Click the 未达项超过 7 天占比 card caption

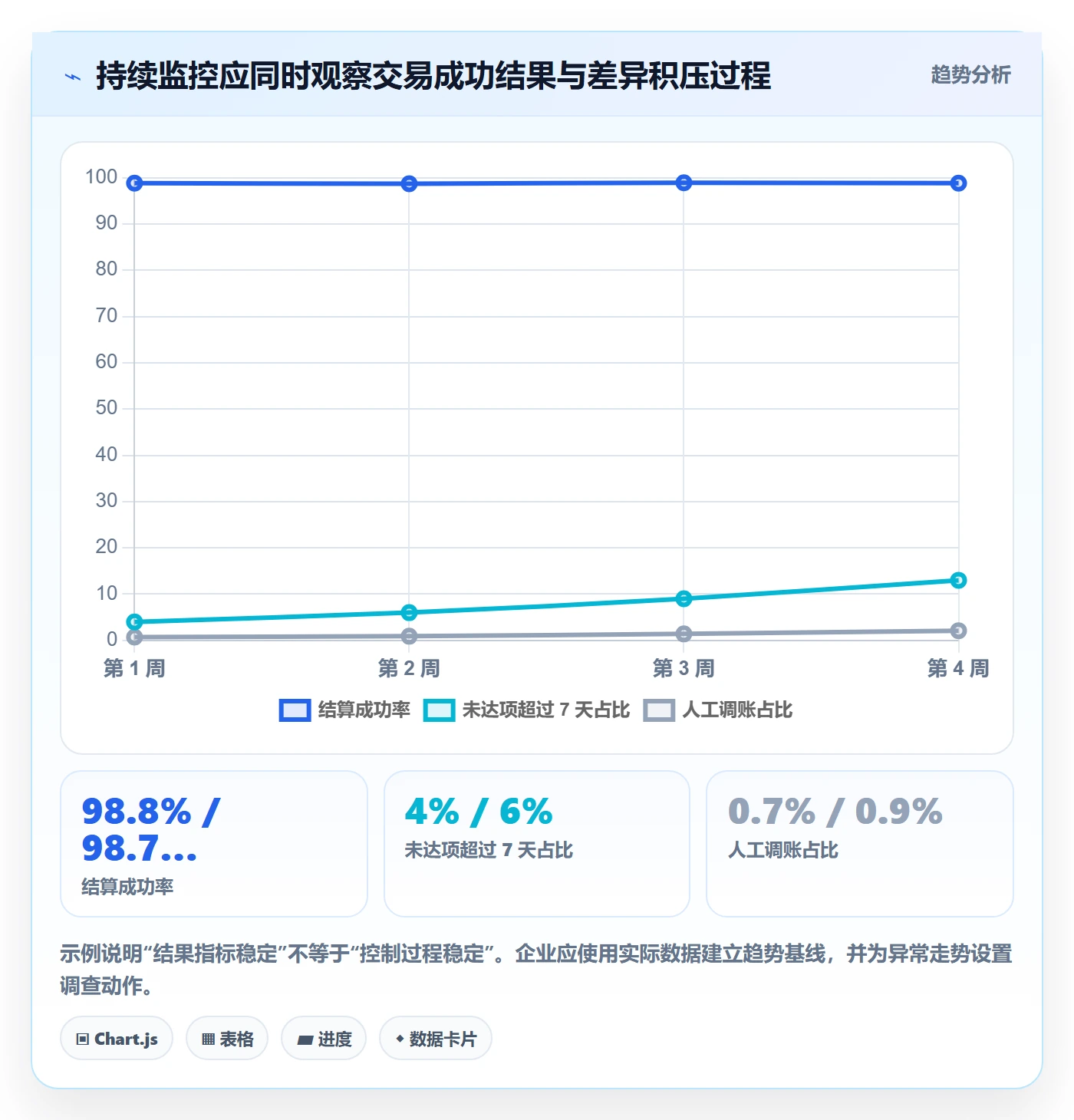(x=489, y=850)
